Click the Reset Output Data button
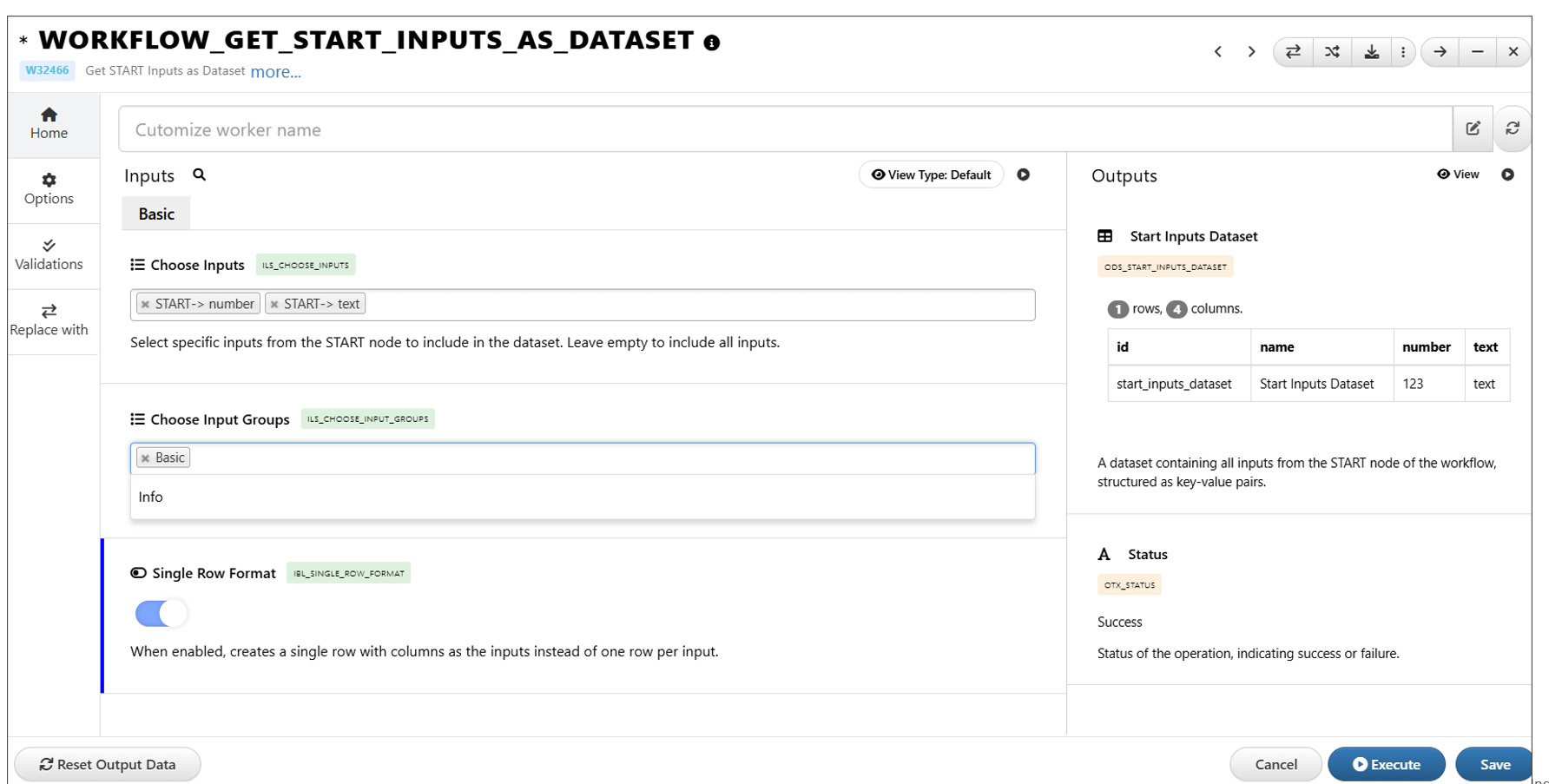The height and width of the screenshot is (784, 1562). [108, 764]
